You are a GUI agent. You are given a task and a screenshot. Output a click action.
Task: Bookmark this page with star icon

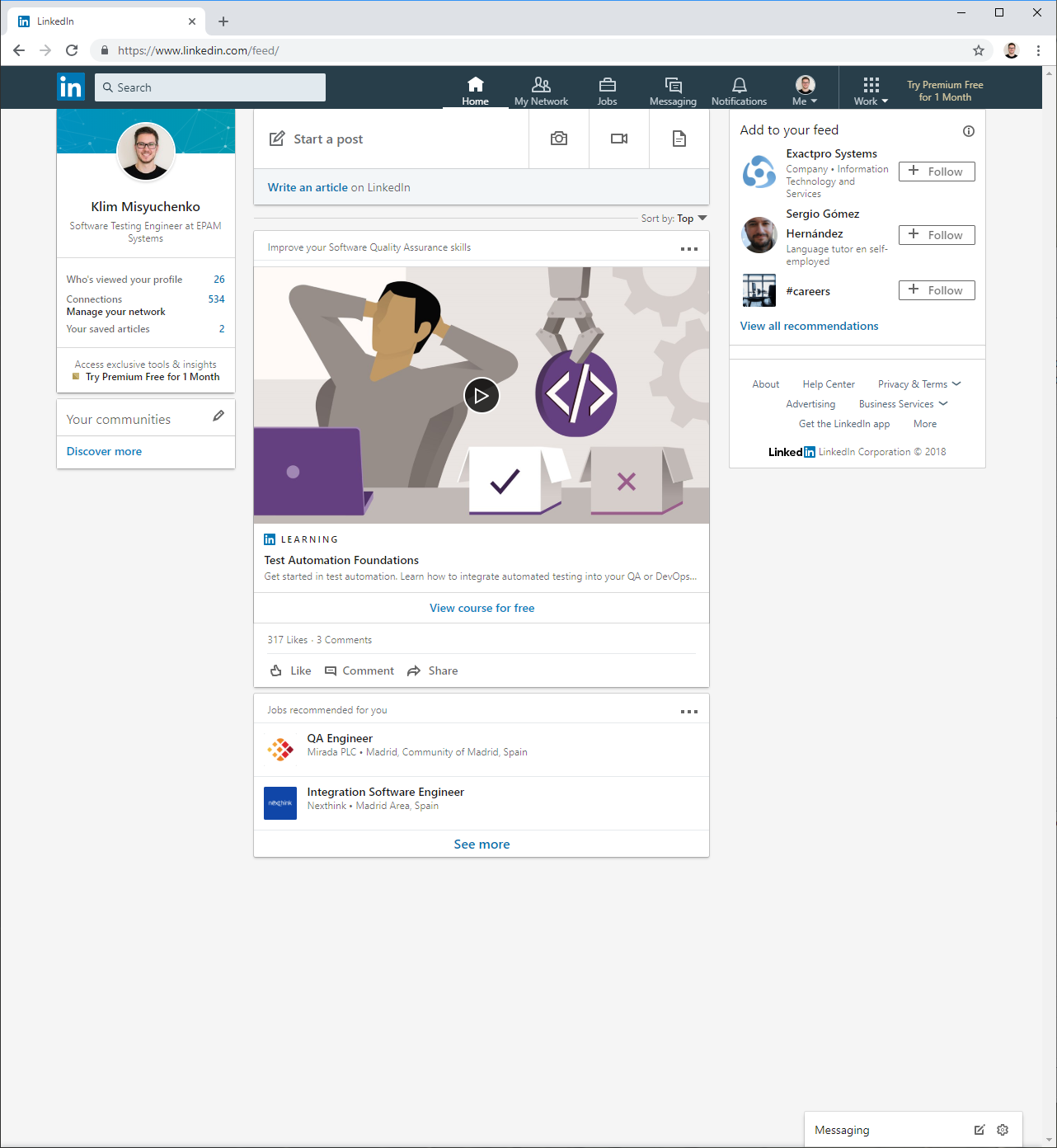click(x=979, y=50)
